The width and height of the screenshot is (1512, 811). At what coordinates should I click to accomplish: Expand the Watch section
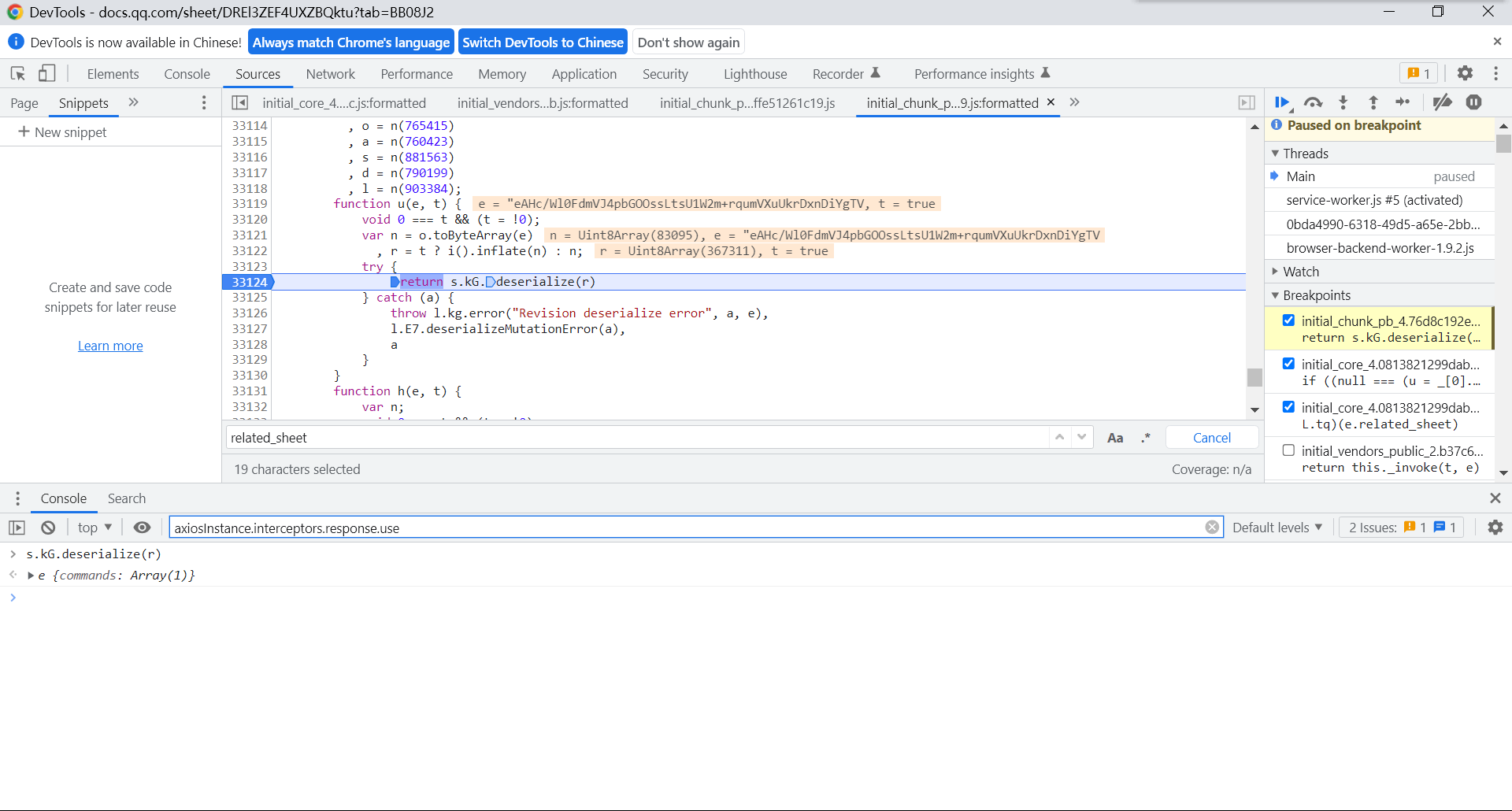click(1300, 272)
